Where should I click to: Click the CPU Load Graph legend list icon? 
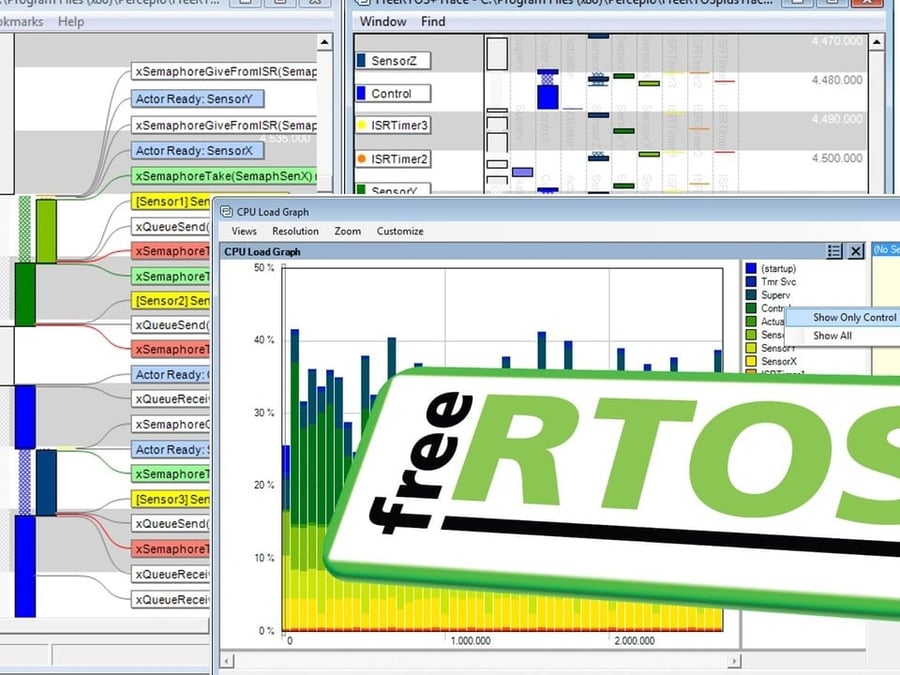[834, 251]
